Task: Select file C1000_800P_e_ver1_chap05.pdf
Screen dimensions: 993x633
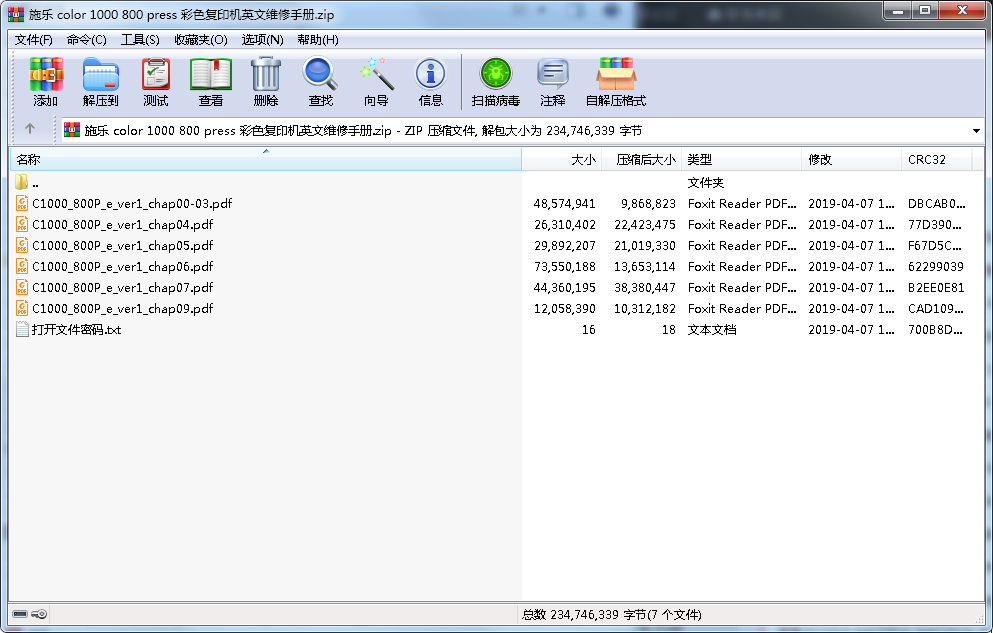Action: point(122,245)
